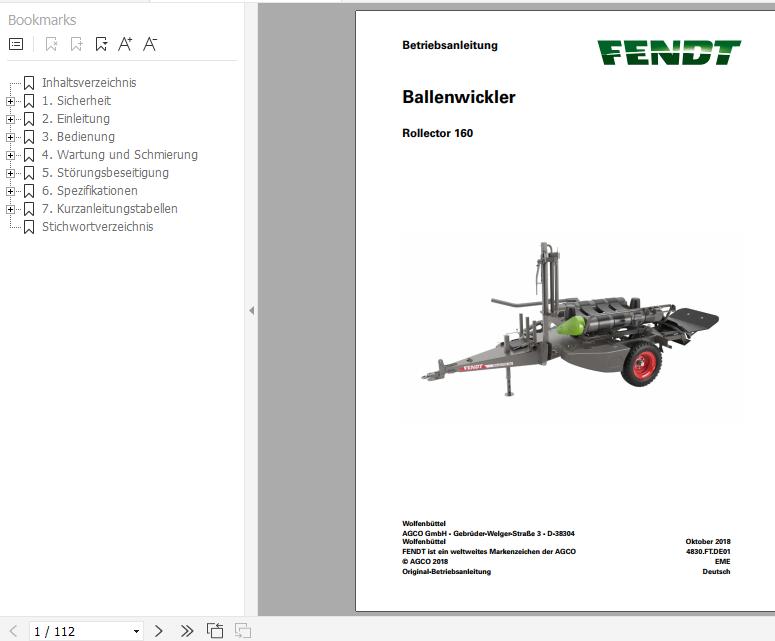775x641 pixels.
Task: Expand the 6. Spezifikationen bookmark
Action: coord(10,191)
